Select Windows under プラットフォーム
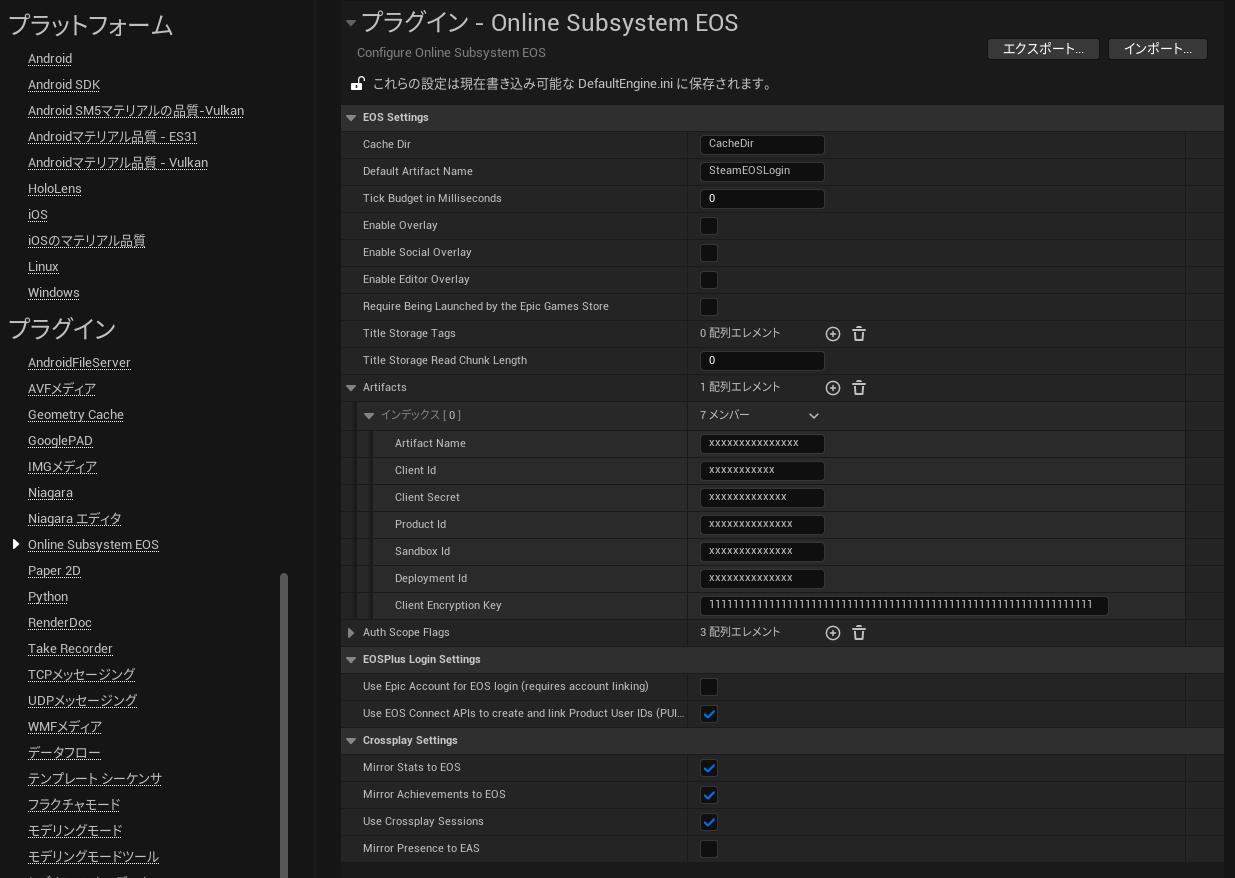Viewport: 1235px width, 878px height. 53,292
